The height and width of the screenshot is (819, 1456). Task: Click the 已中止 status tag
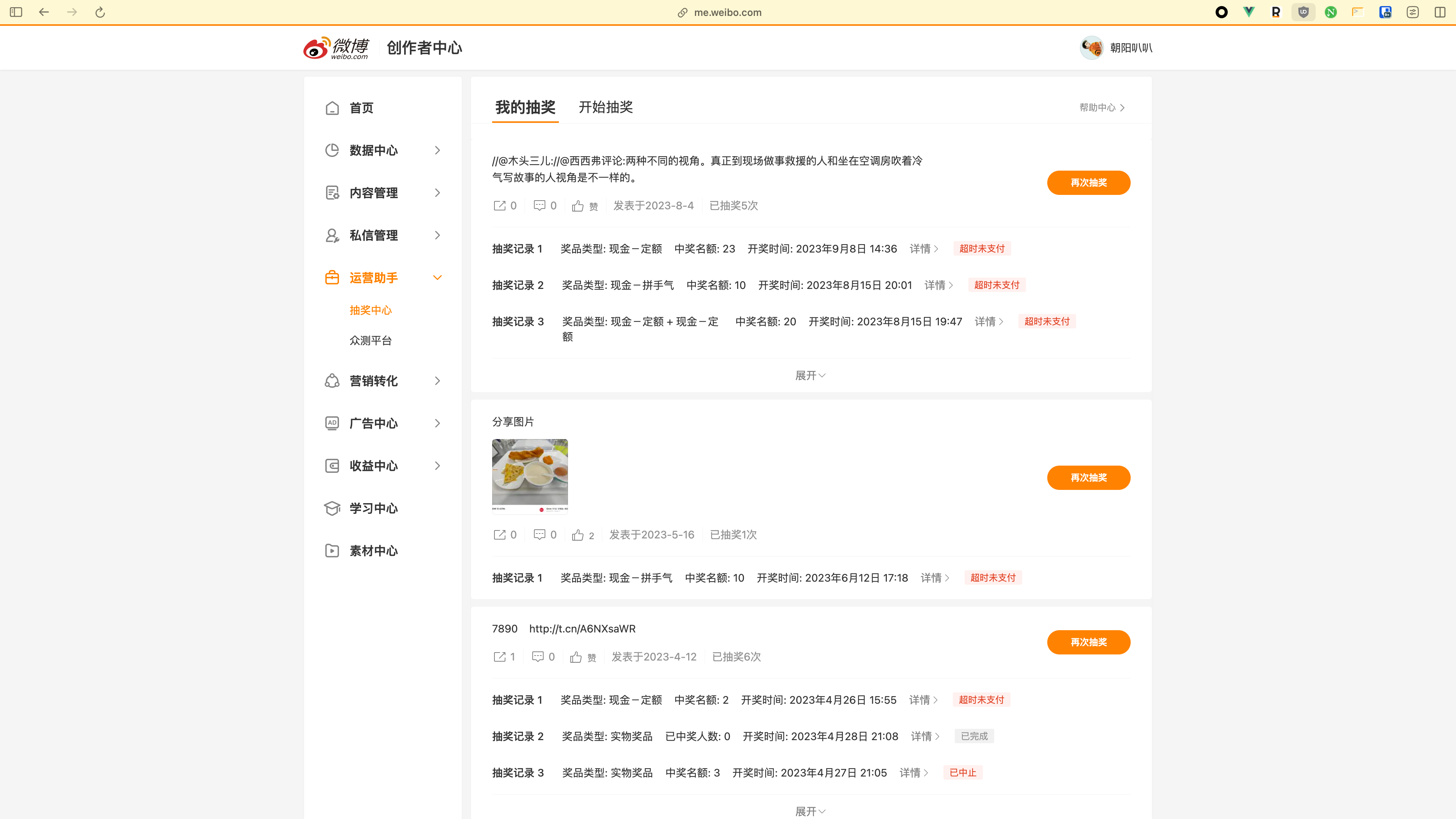point(963,773)
